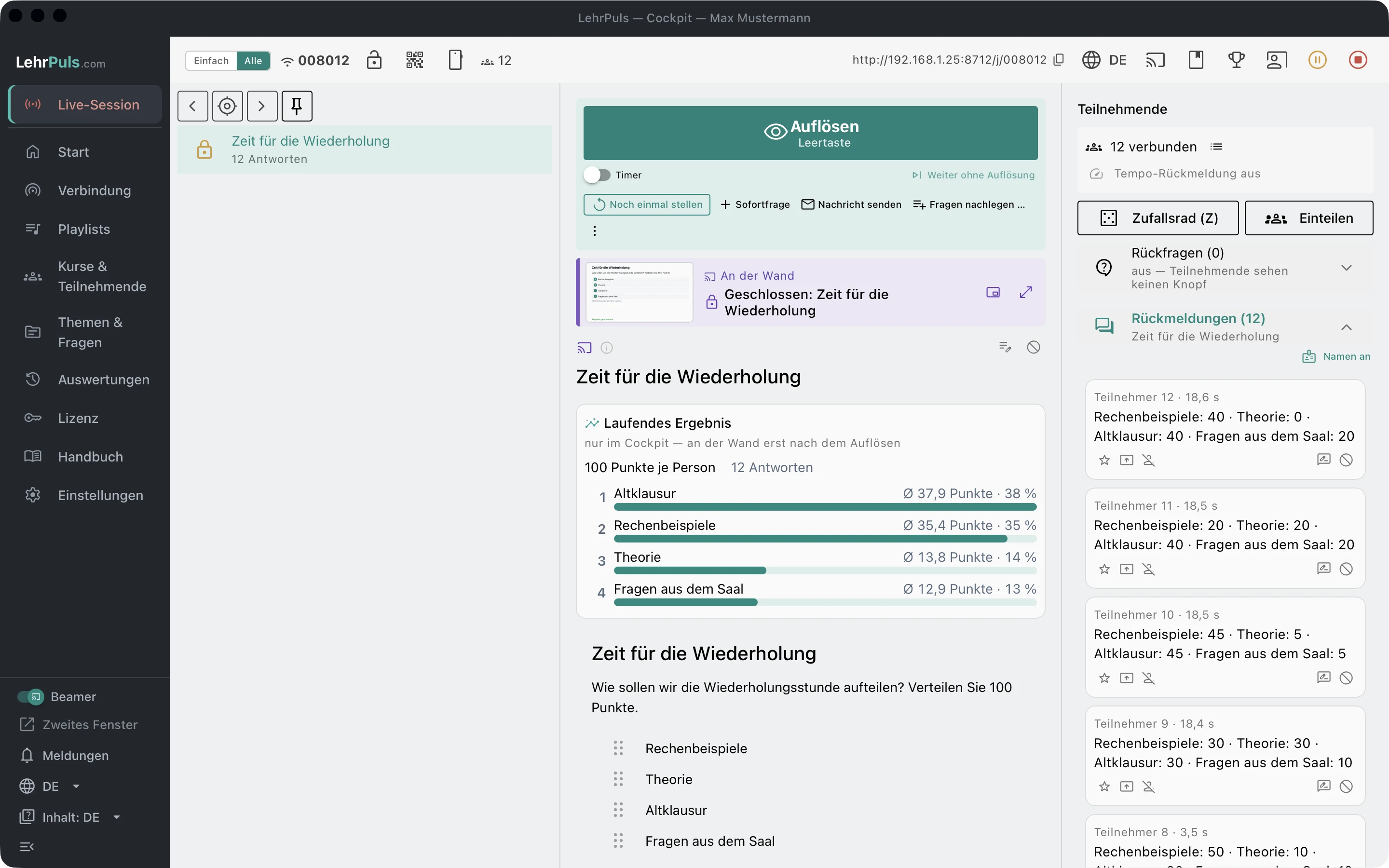This screenshot has width=1389, height=868.
Task: Toggle the Beamer switch in sidebar
Action: pyautogui.click(x=30, y=697)
